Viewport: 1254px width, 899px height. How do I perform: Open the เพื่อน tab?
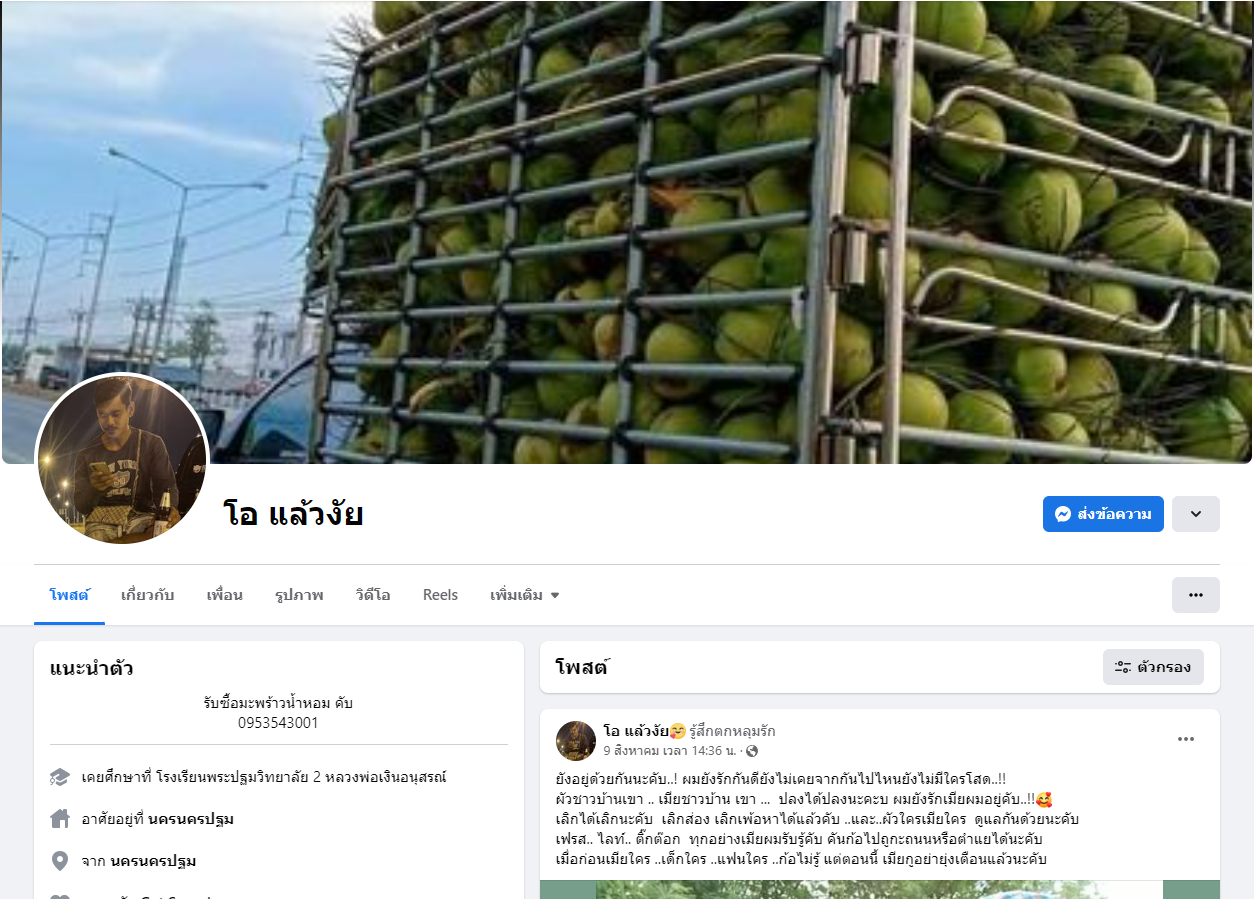225,595
